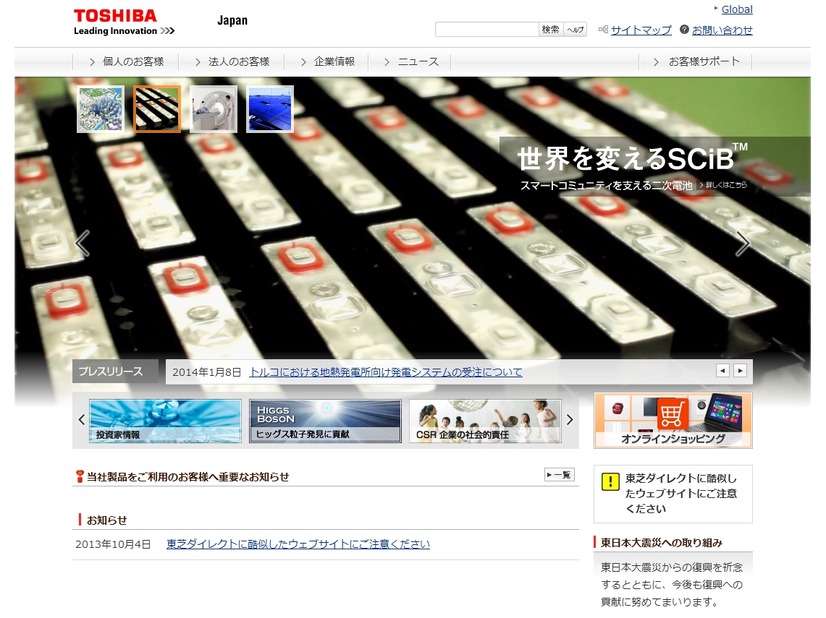This screenshot has width=826, height=618.
Task: Click the 一覧 list button
Action: click(x=559, y=475)
